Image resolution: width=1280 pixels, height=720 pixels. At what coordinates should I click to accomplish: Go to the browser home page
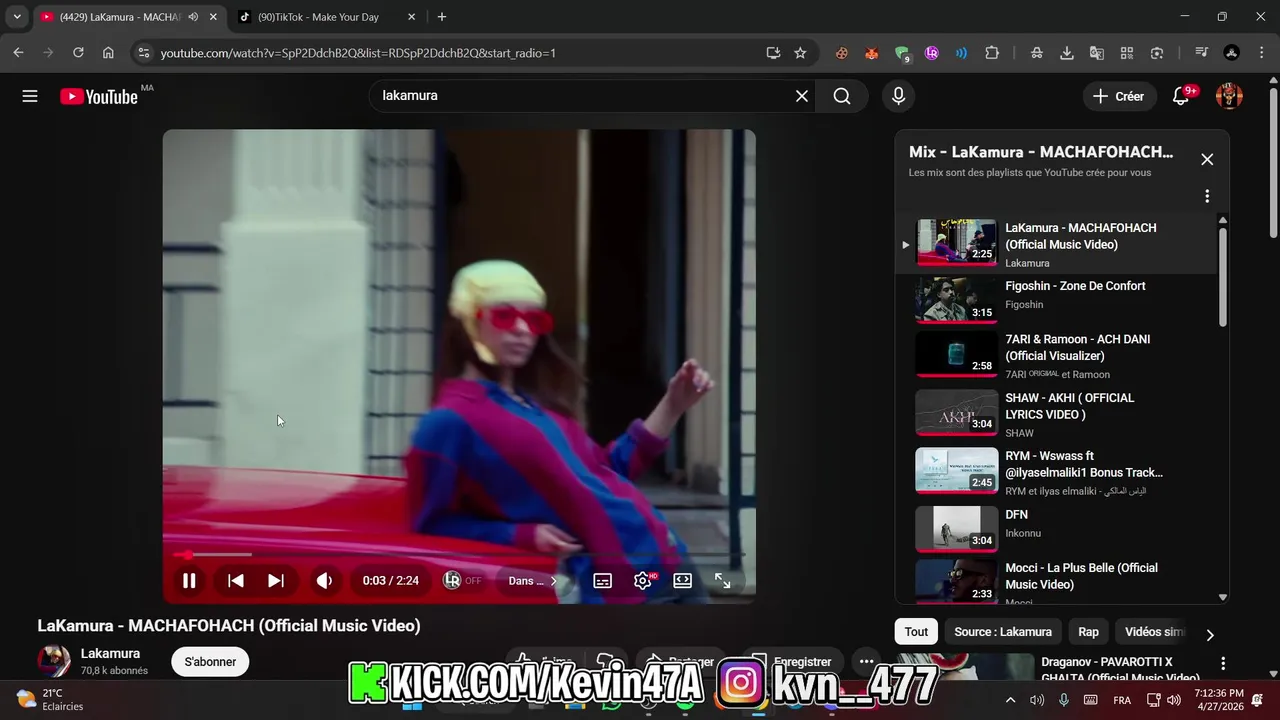[108, 53]
